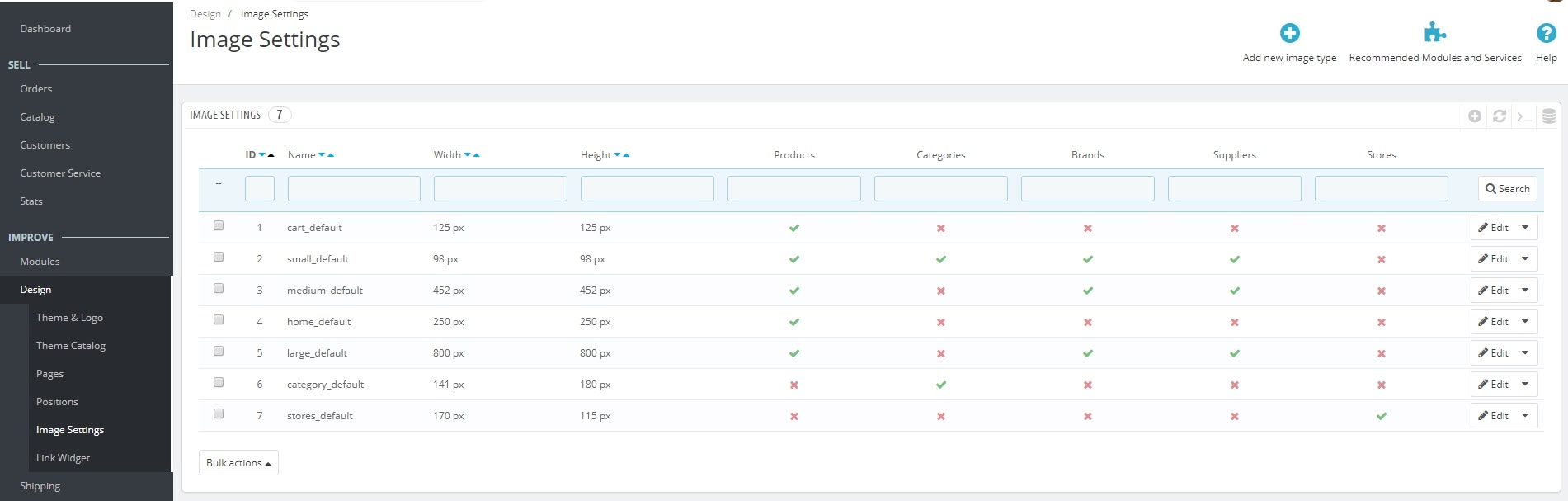Click Brands checkmark for medium_default

[1088, 291]
